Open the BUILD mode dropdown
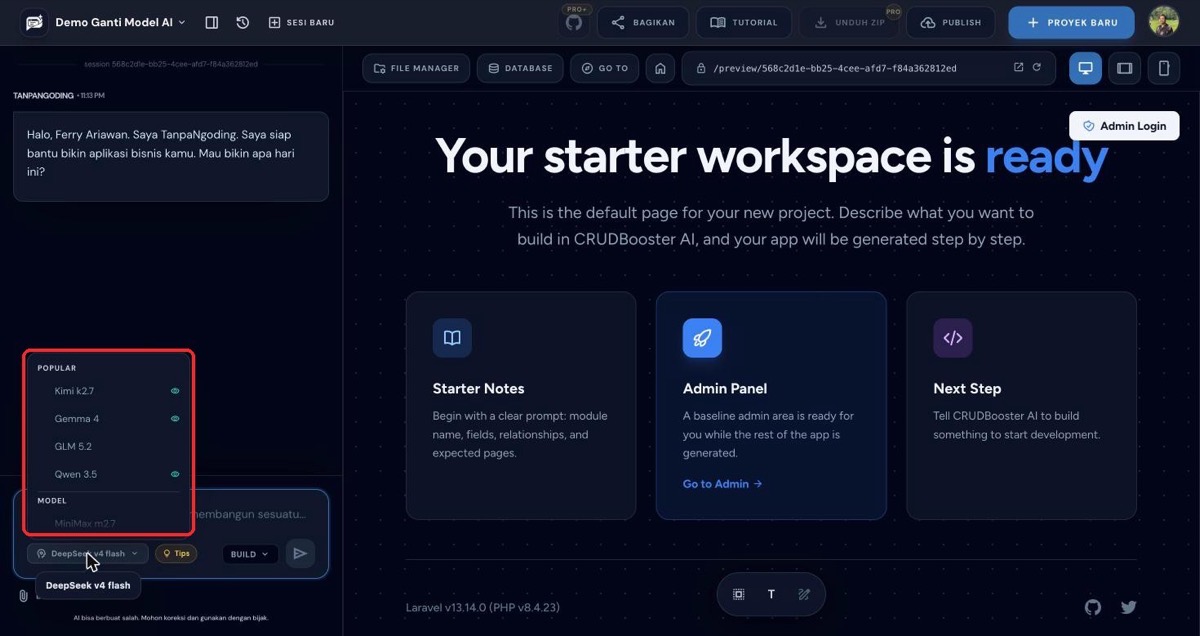The height and width of the screenshot is (636, 1200). click(x=250, y=554)
